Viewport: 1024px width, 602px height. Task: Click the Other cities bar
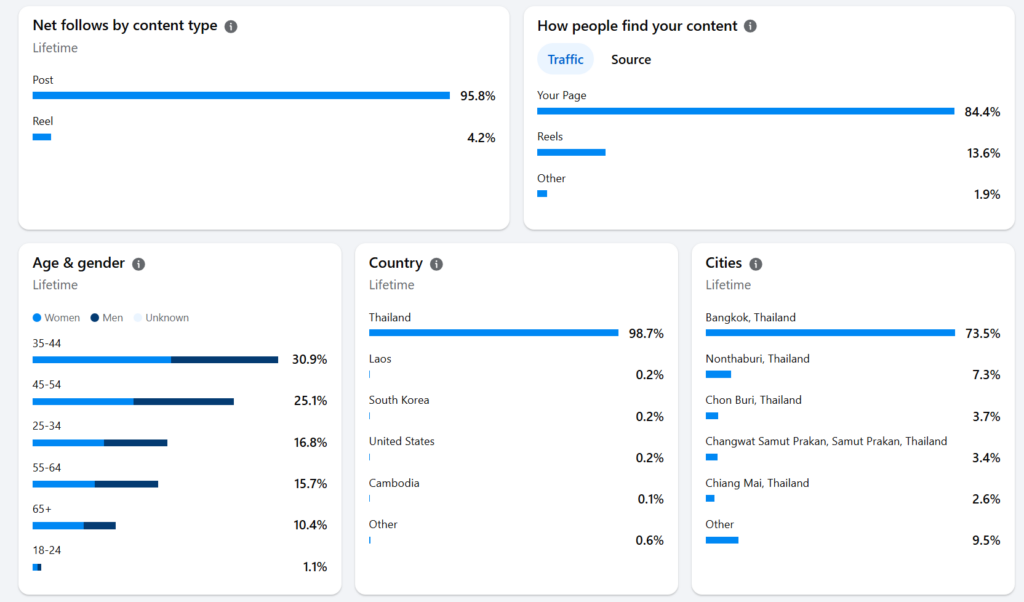point(722,540)
